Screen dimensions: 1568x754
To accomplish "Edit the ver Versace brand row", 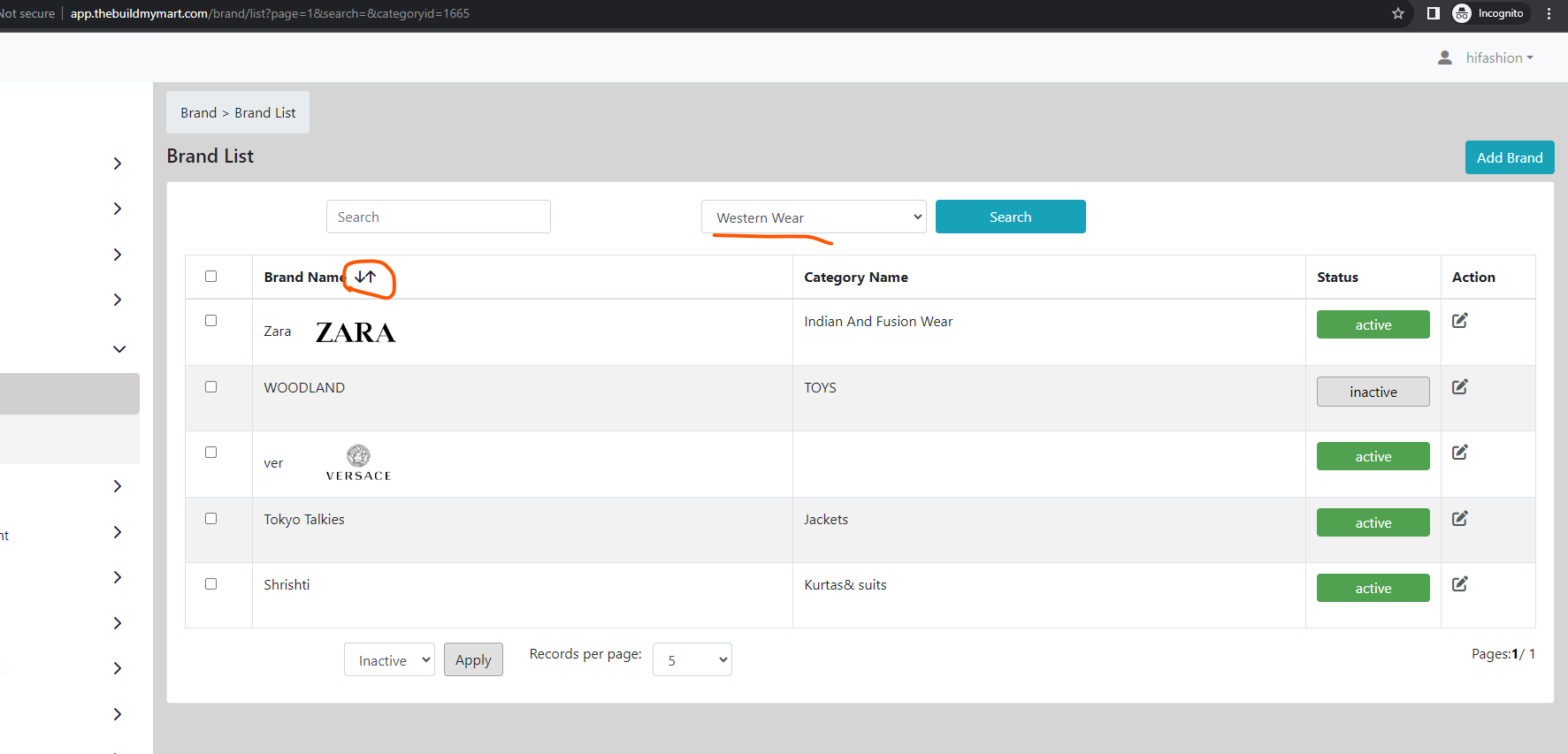I will click(x=1460, y=453).
